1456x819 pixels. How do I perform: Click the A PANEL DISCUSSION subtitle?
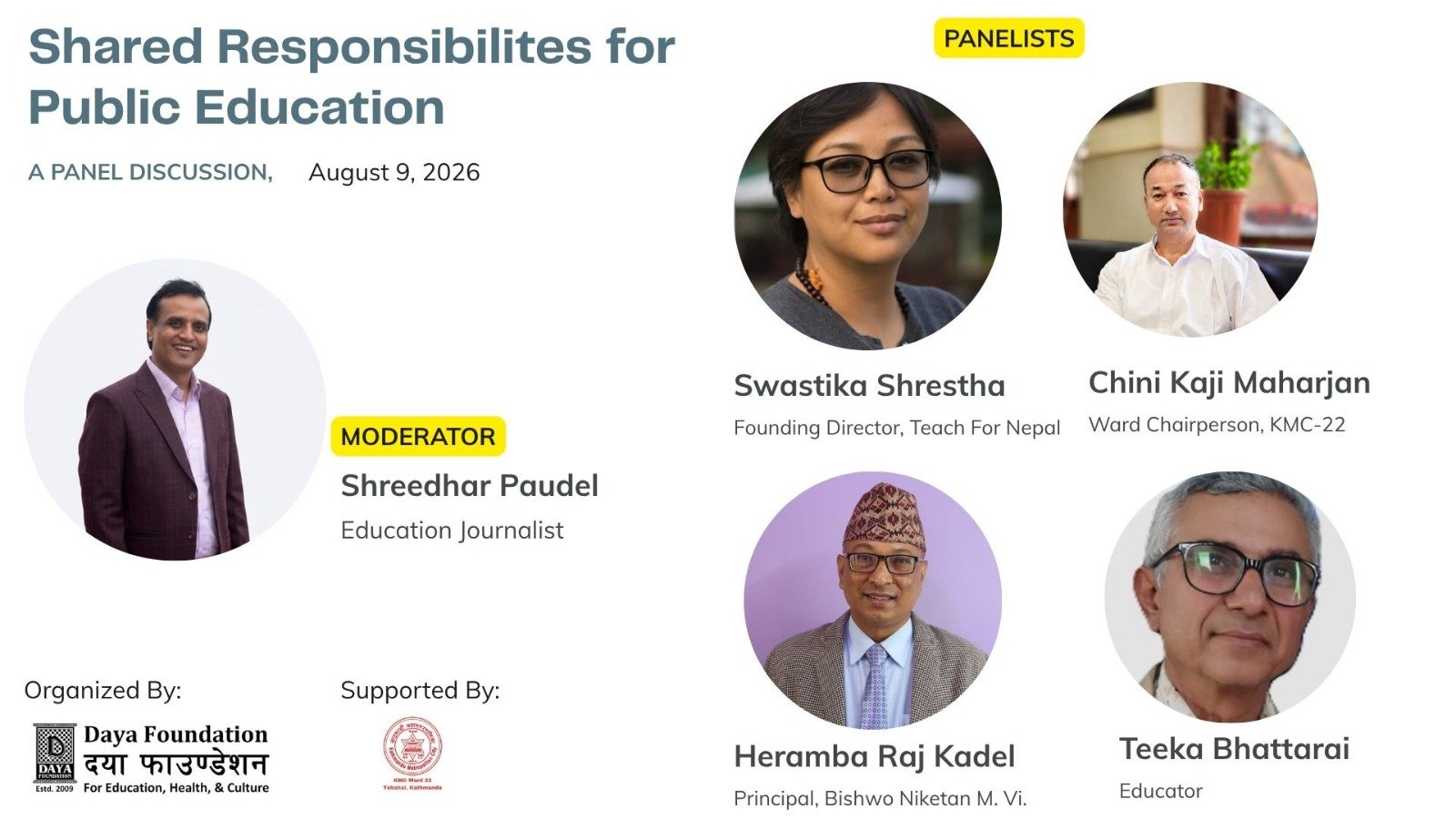[x=150, y=172]
